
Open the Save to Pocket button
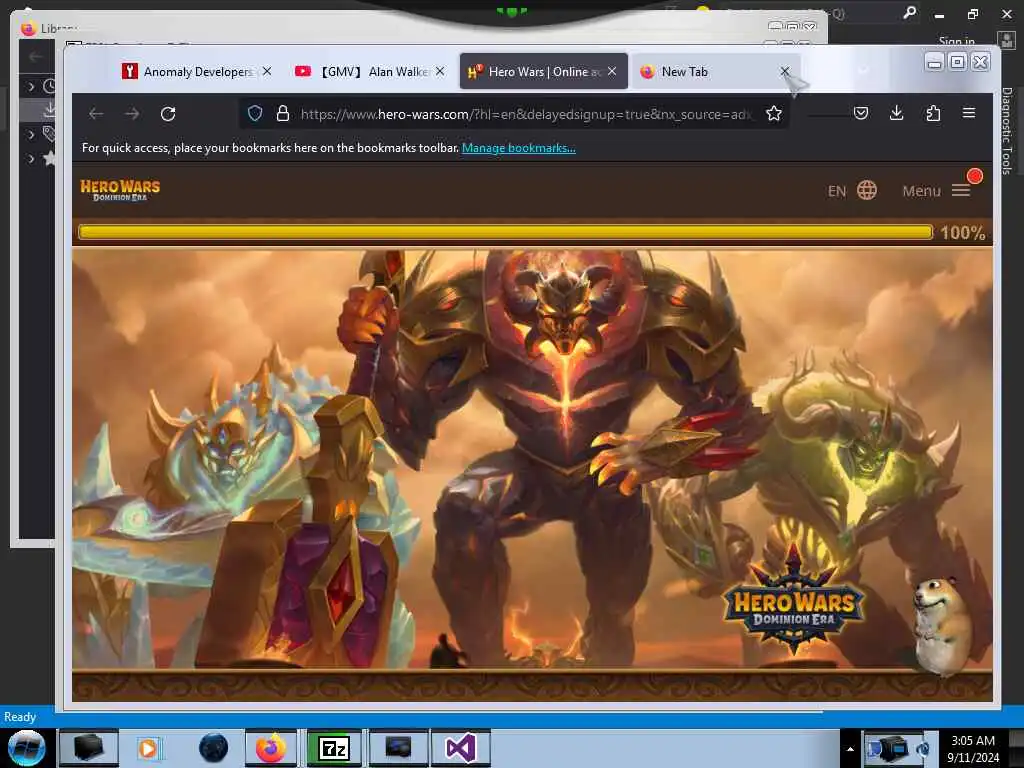(x=861, y=114)
